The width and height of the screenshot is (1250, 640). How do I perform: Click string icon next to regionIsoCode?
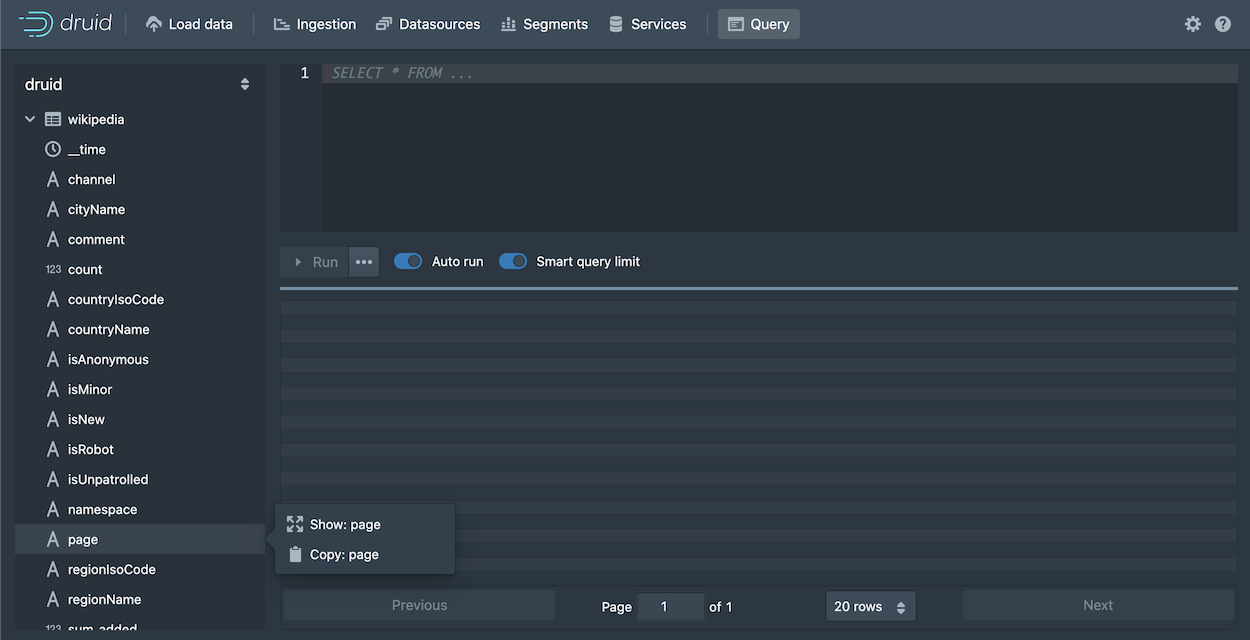(x=53, y=569)
